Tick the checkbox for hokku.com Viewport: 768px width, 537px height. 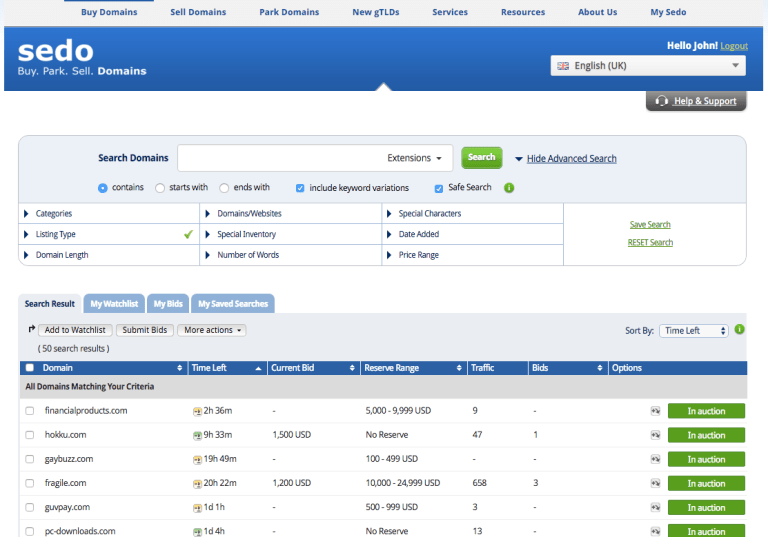click(x=30, y=435)
